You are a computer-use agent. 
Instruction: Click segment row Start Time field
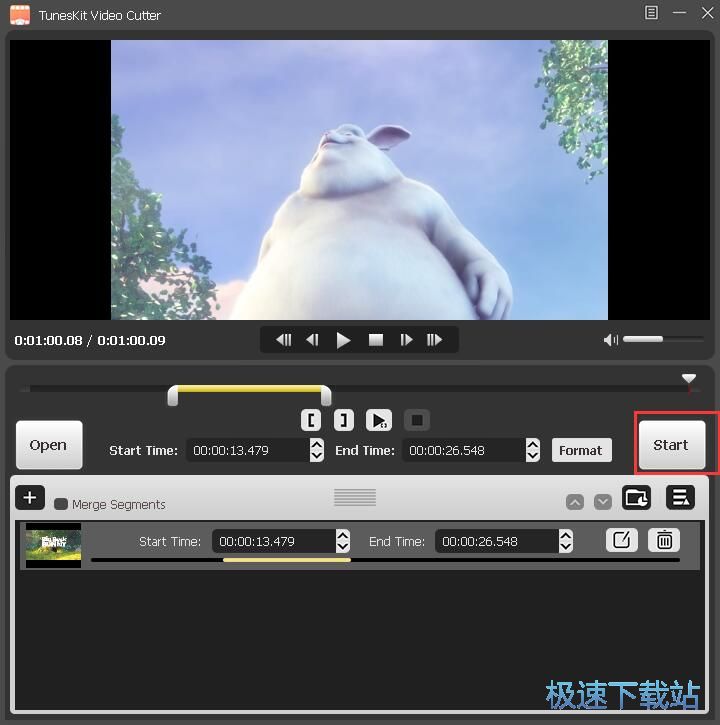[x=274, y=541]
